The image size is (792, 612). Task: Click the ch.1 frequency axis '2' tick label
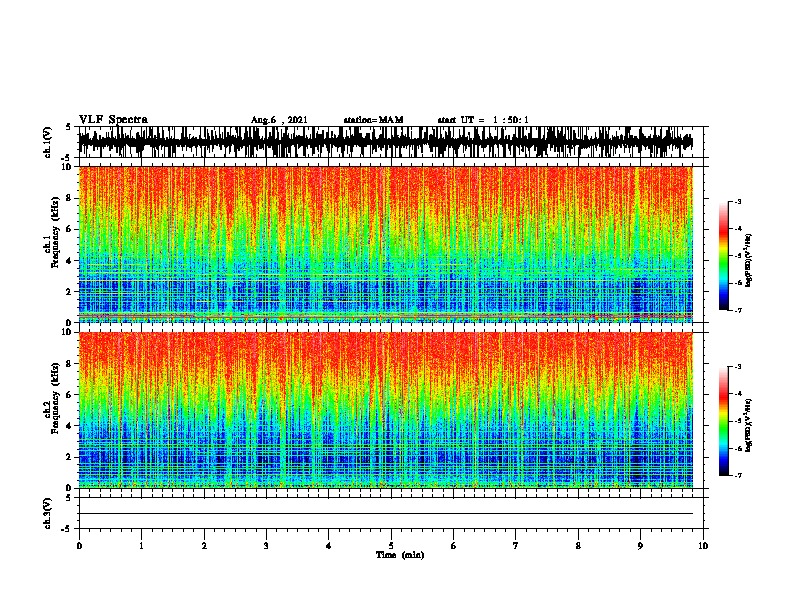click(70, 291)
